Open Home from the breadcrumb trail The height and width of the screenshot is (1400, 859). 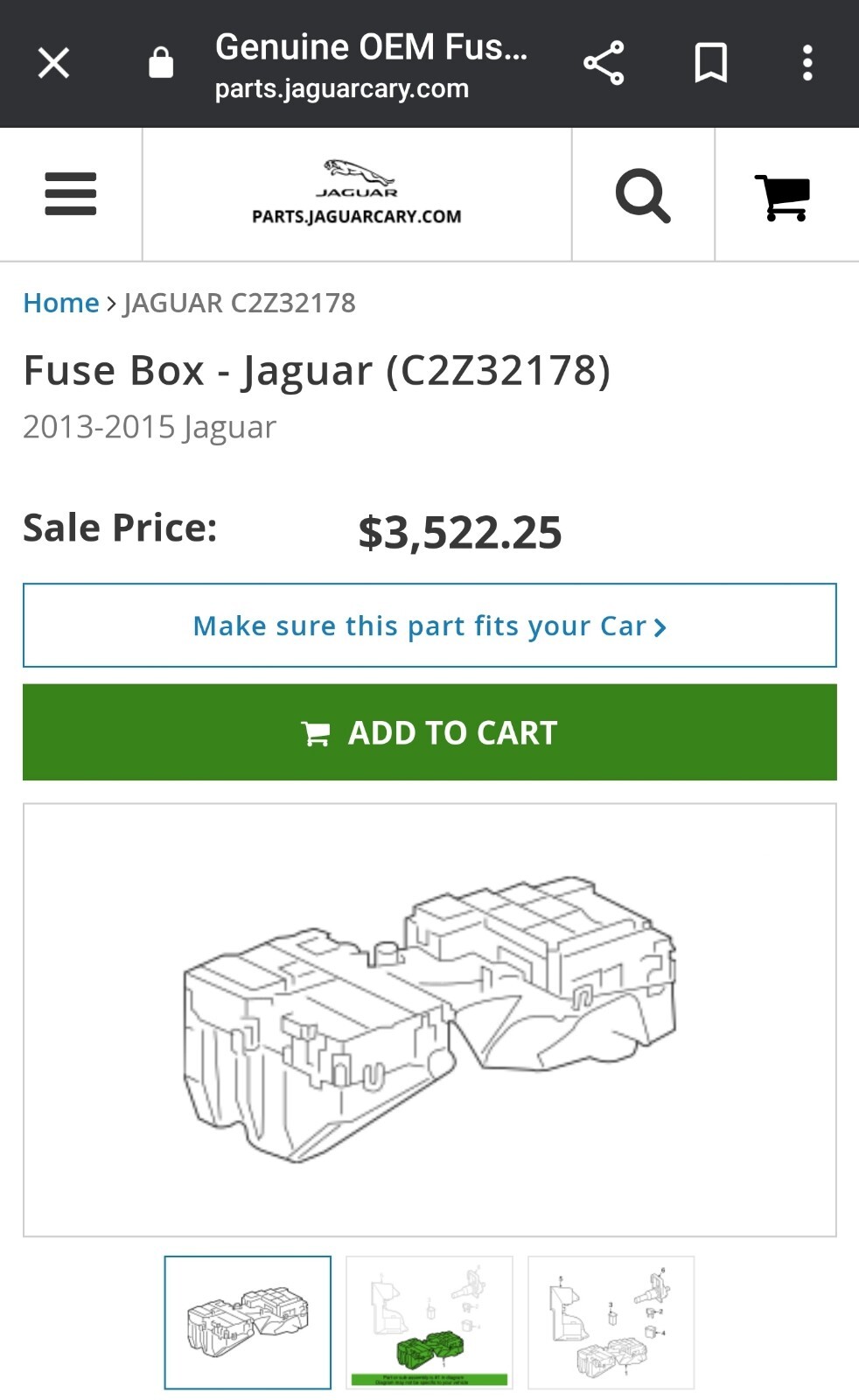pos(61,303)
